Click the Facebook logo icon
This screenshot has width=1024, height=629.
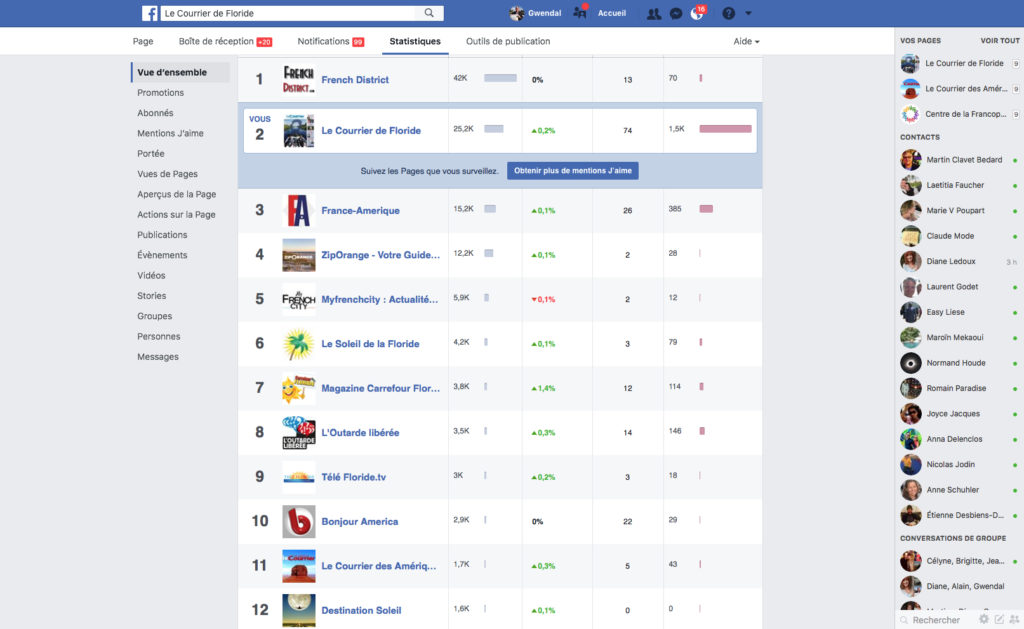[150, 13]
